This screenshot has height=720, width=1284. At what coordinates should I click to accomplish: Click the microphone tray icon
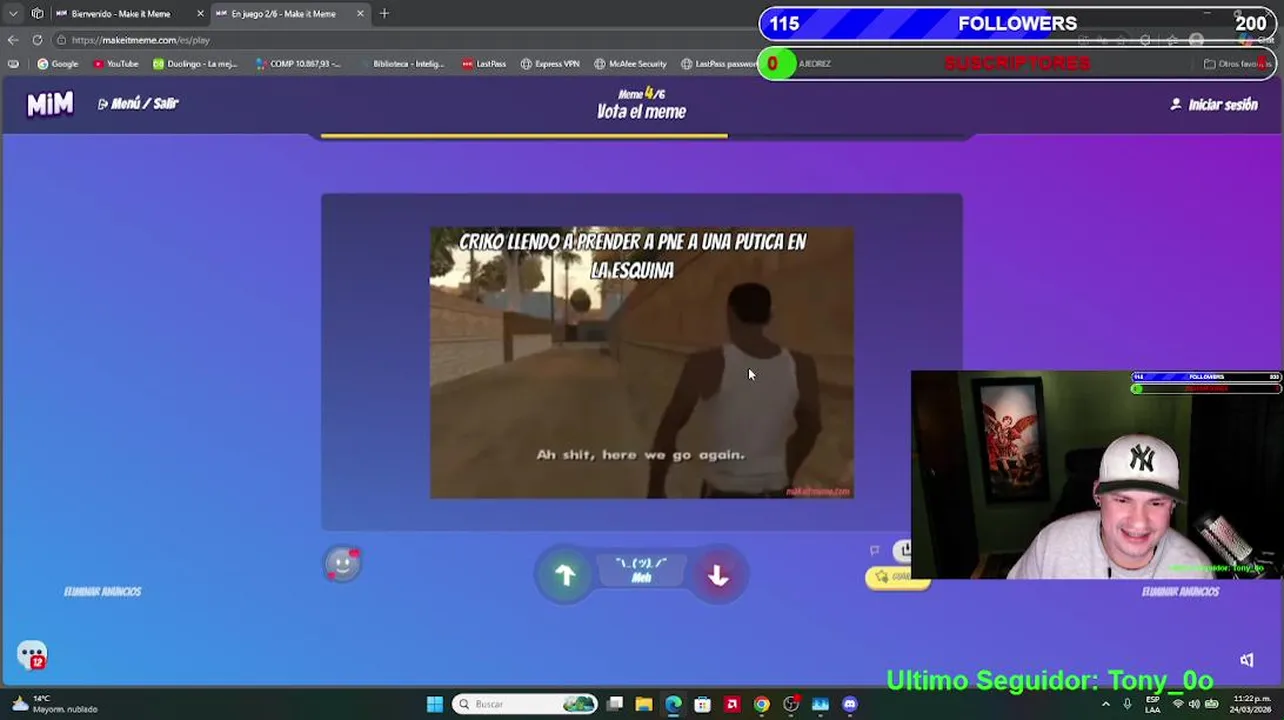click(1127, 704)
